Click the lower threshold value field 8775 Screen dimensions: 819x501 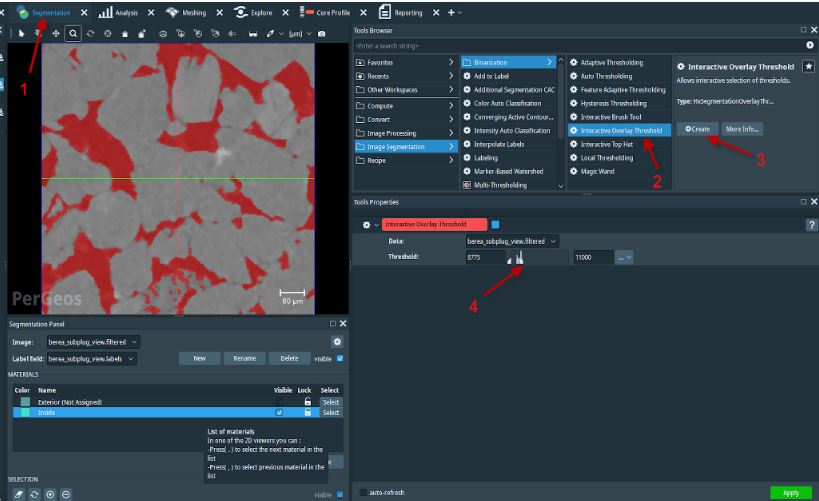coord(485,258)
